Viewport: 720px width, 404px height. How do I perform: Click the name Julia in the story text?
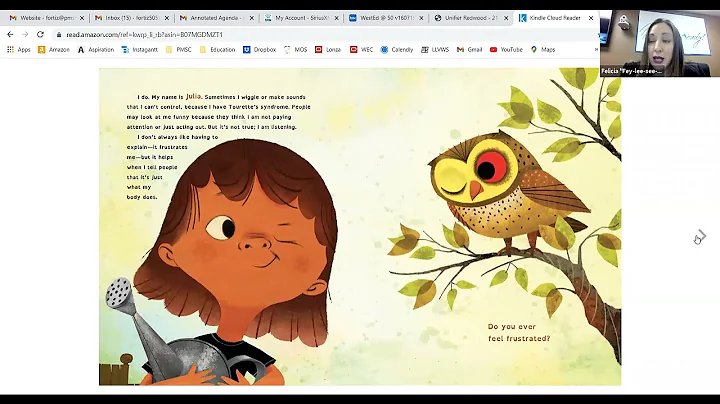coord(193,96)
